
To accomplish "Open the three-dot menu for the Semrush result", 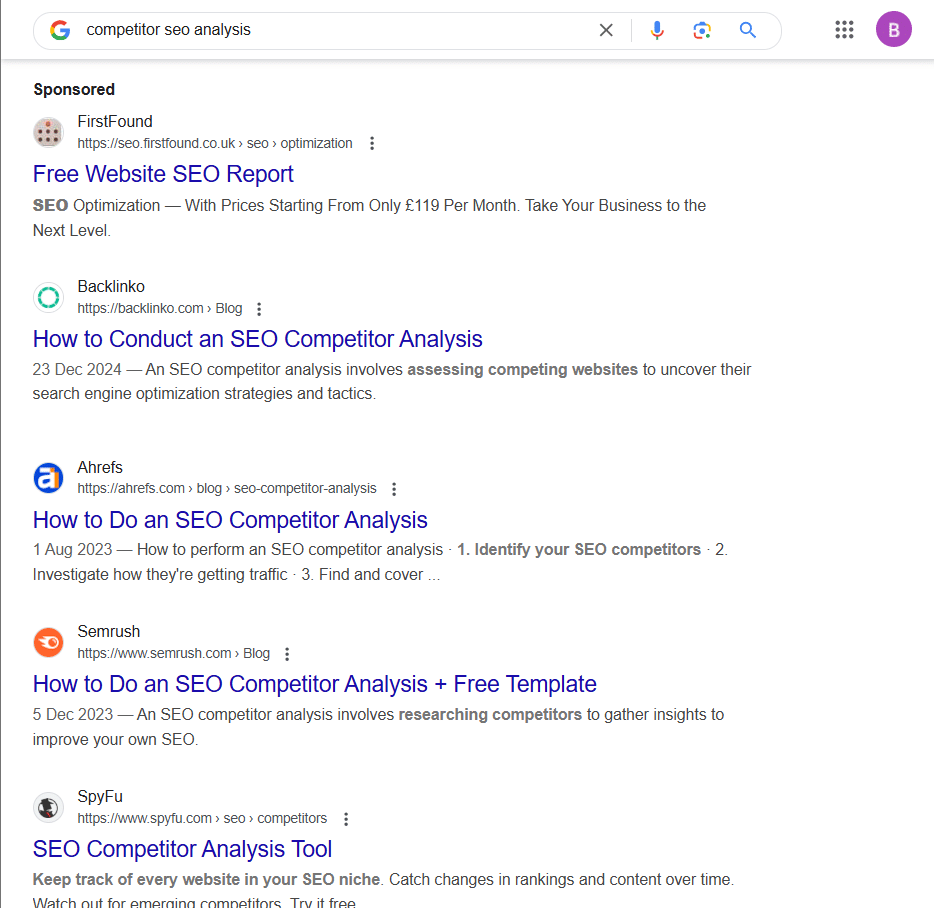I will [x=286, y=653].
